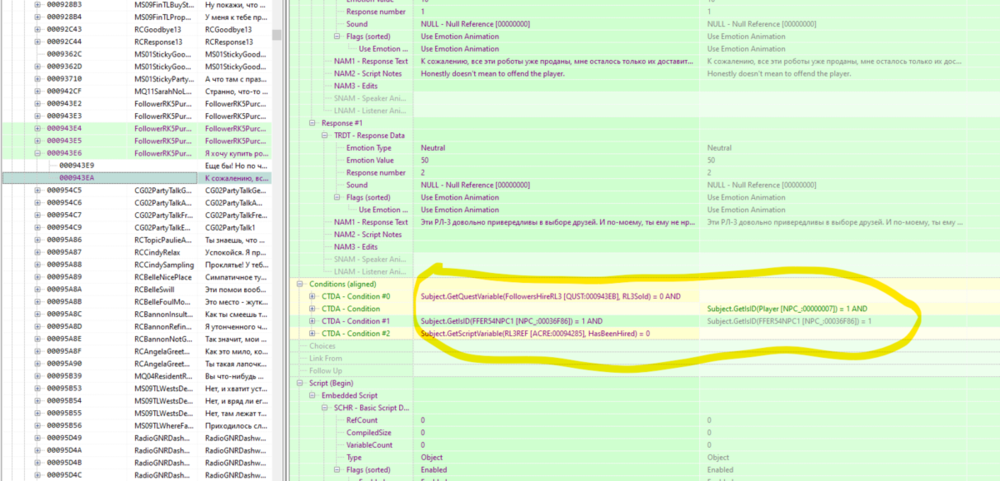
Task: Select record 00095B56 in the list
Action: click(x=64, y=426)
